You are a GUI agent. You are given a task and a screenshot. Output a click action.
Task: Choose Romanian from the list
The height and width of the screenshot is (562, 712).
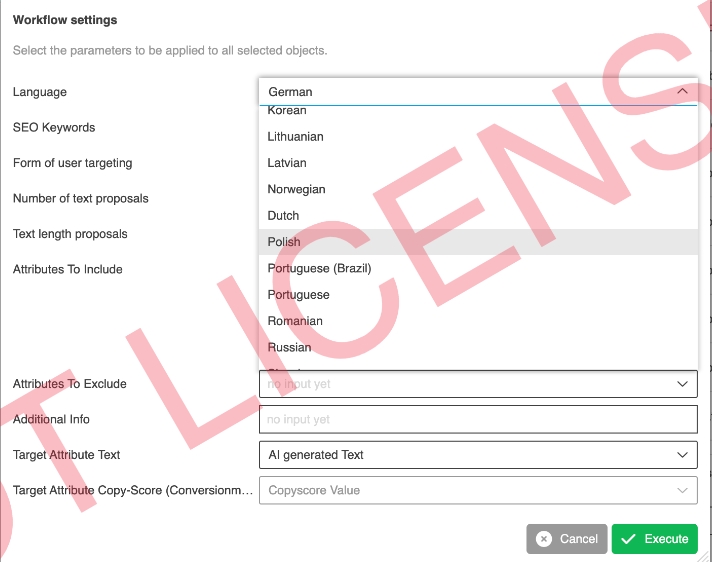[295, 321]
